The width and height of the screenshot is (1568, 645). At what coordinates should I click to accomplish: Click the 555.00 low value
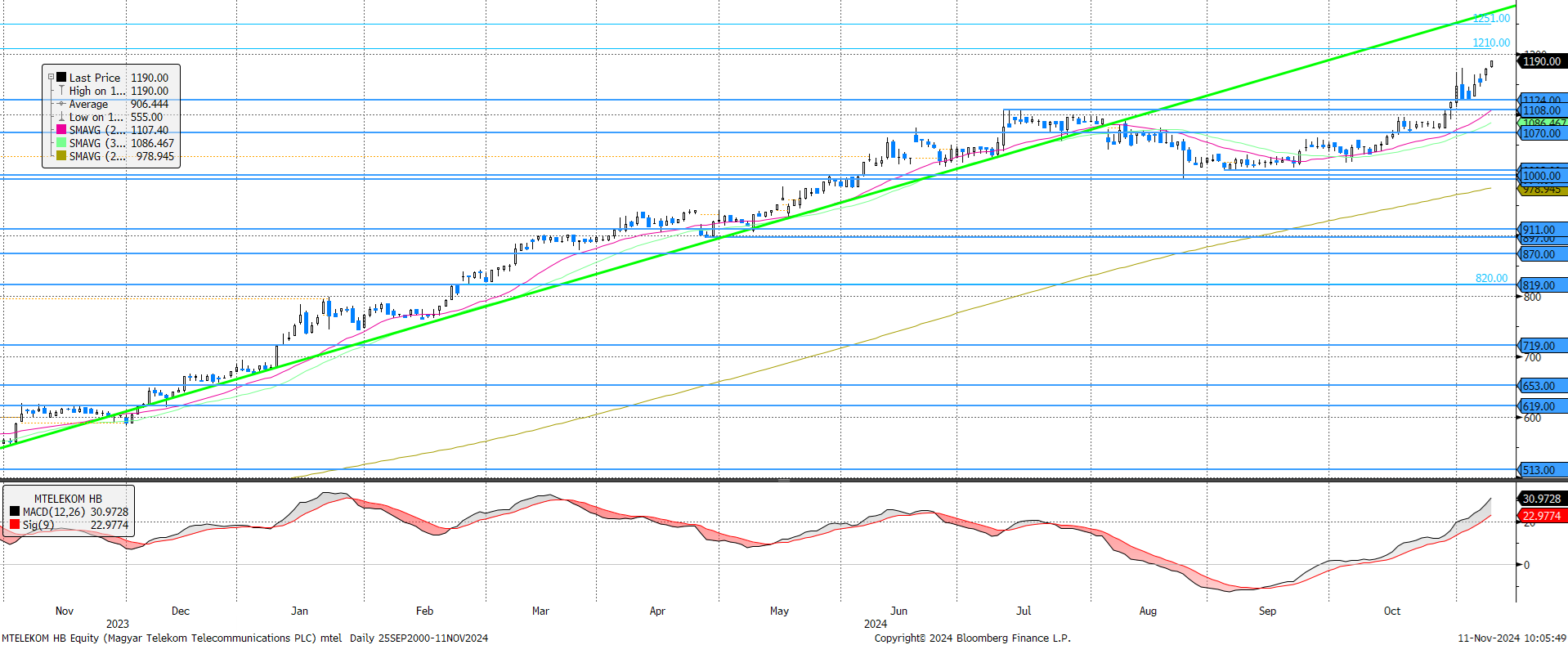147,117
